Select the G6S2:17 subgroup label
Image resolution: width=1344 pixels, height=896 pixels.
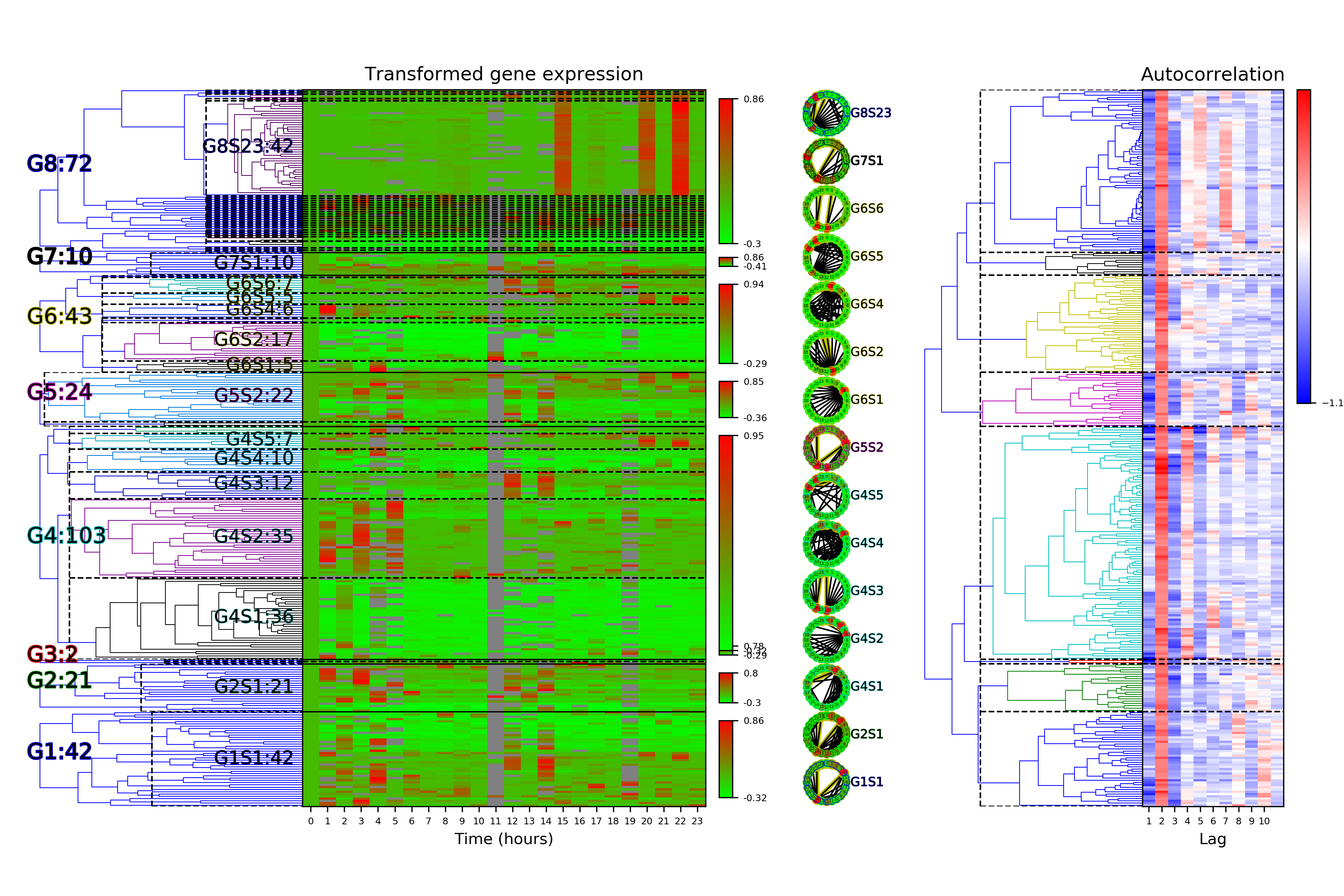(x=254, y=339)
